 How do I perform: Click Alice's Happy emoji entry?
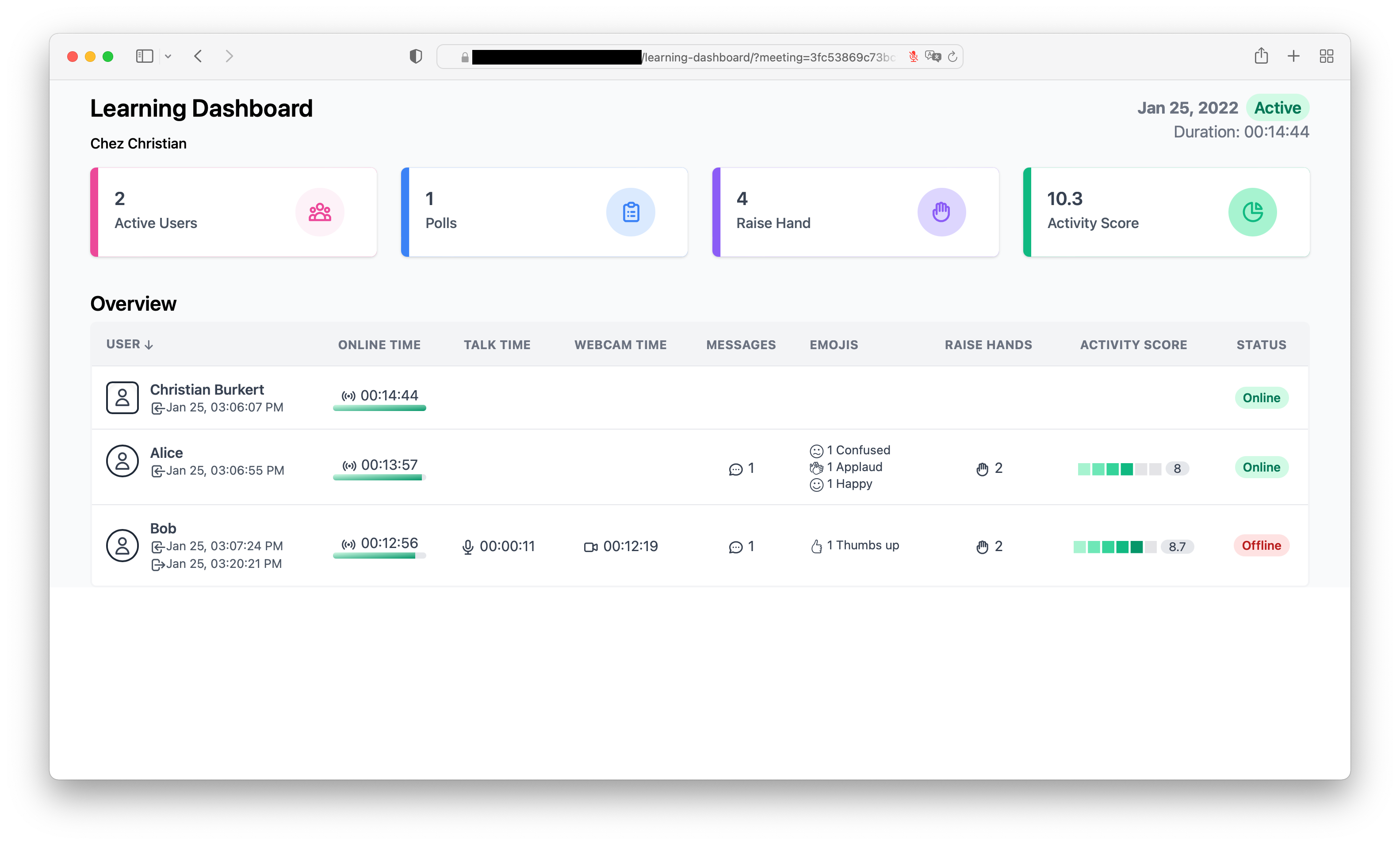pyautogui.click(x=841, y=484)
